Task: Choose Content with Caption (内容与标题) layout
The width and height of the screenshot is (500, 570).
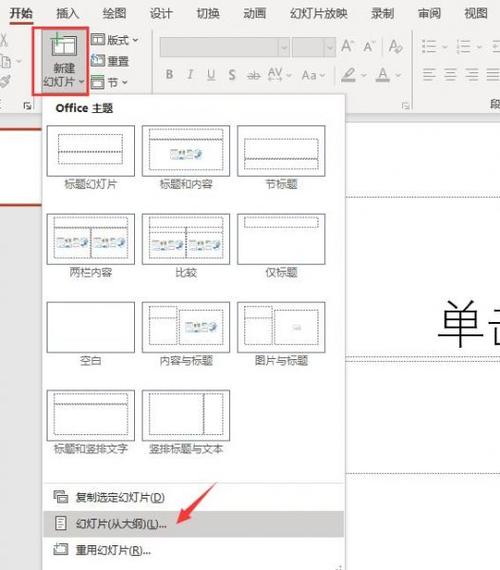Action: 186,334
